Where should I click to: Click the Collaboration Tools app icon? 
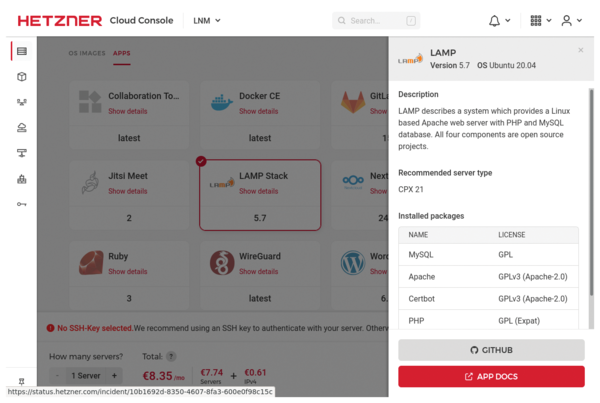(x=90, y=102)
